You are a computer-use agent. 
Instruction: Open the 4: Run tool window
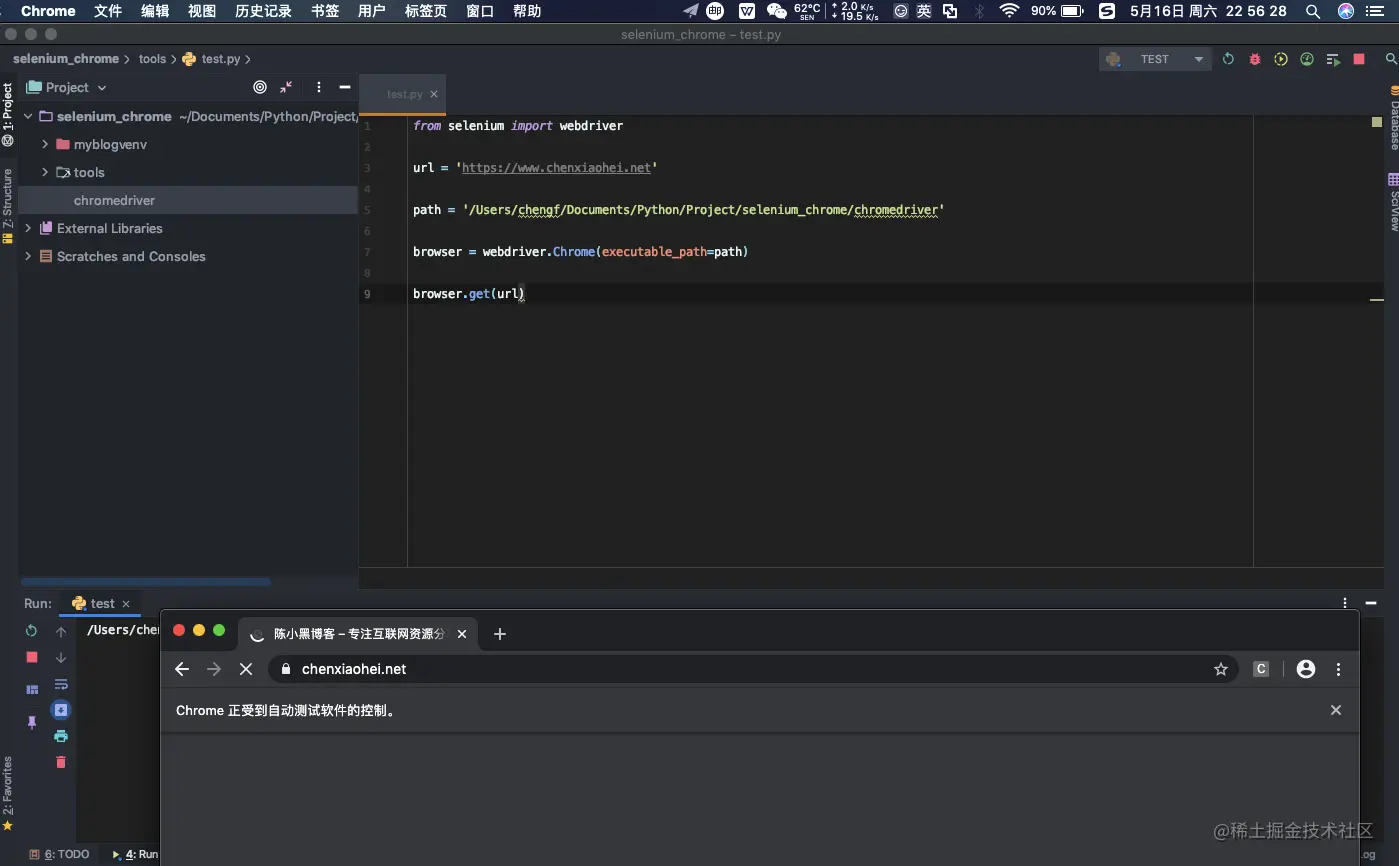[x=135, y=854]
